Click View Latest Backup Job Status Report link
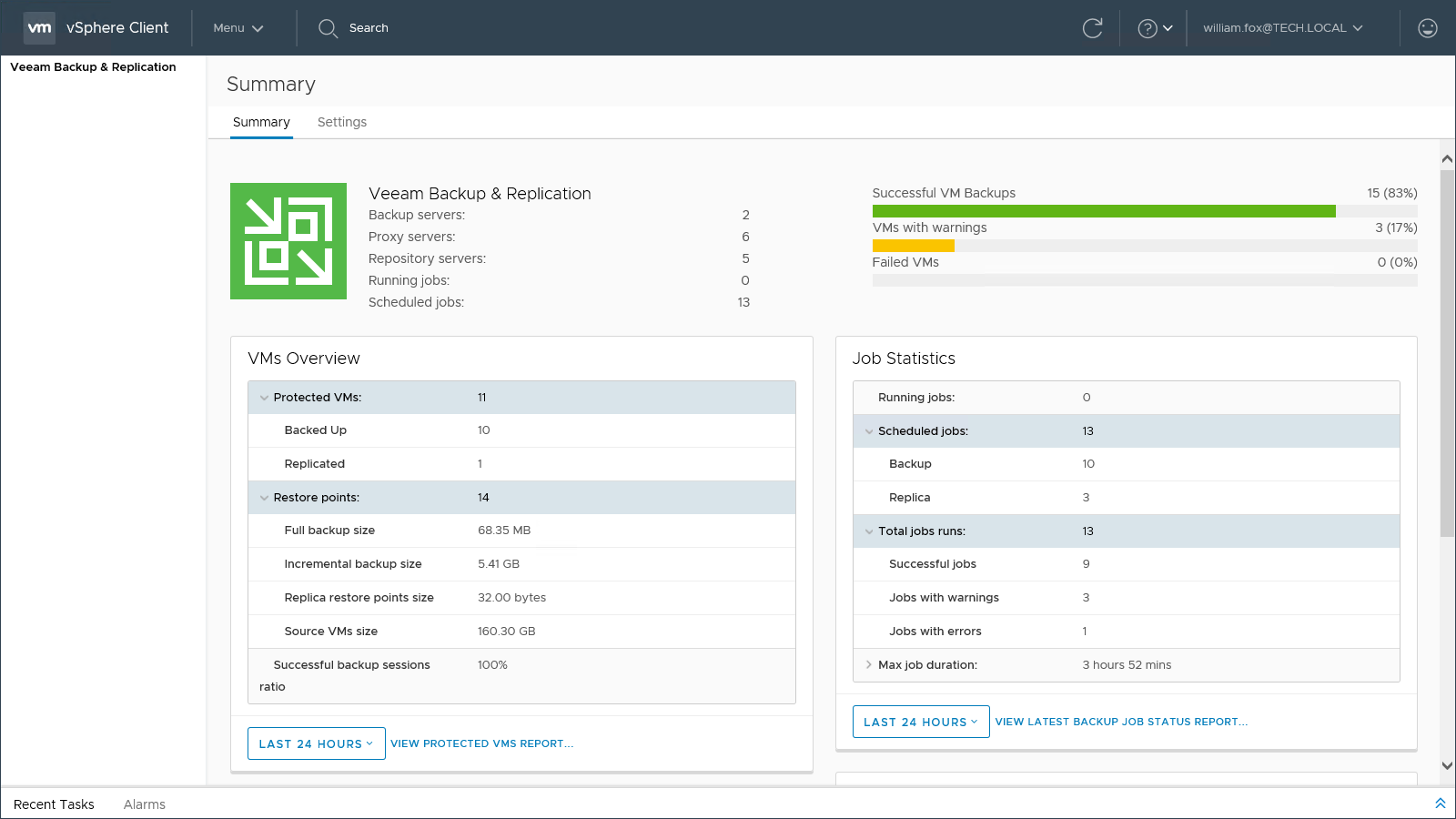 tap(1121, 722)
